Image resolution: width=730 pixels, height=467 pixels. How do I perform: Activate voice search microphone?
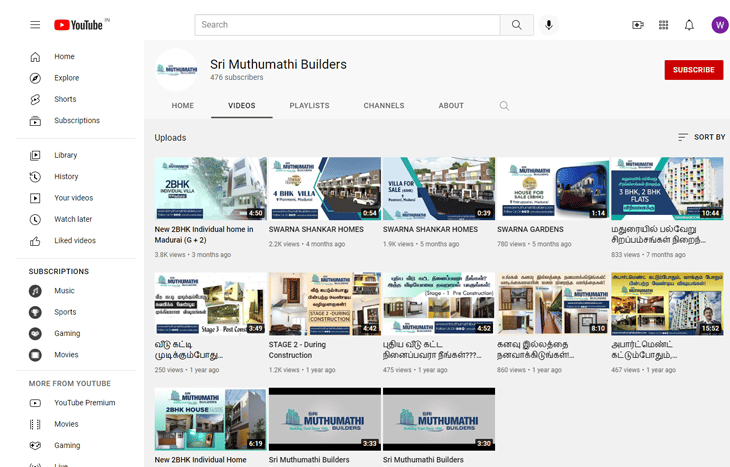coord(549,25)
